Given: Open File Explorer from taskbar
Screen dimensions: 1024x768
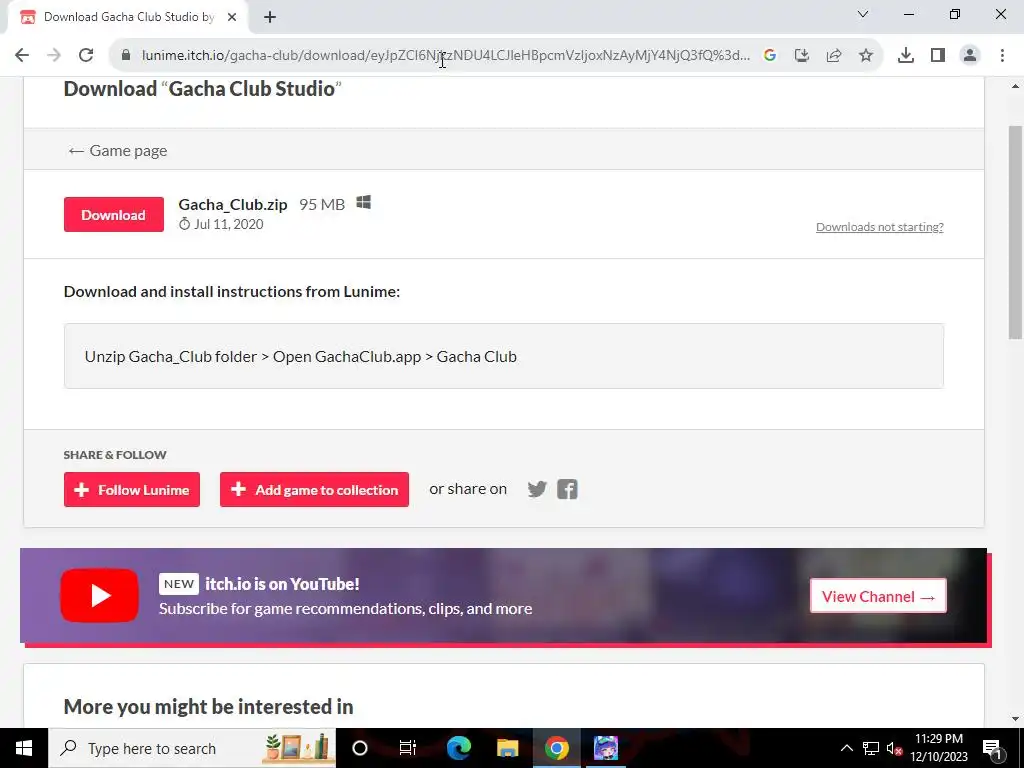Looking at the screenshot, I should 507,748.
